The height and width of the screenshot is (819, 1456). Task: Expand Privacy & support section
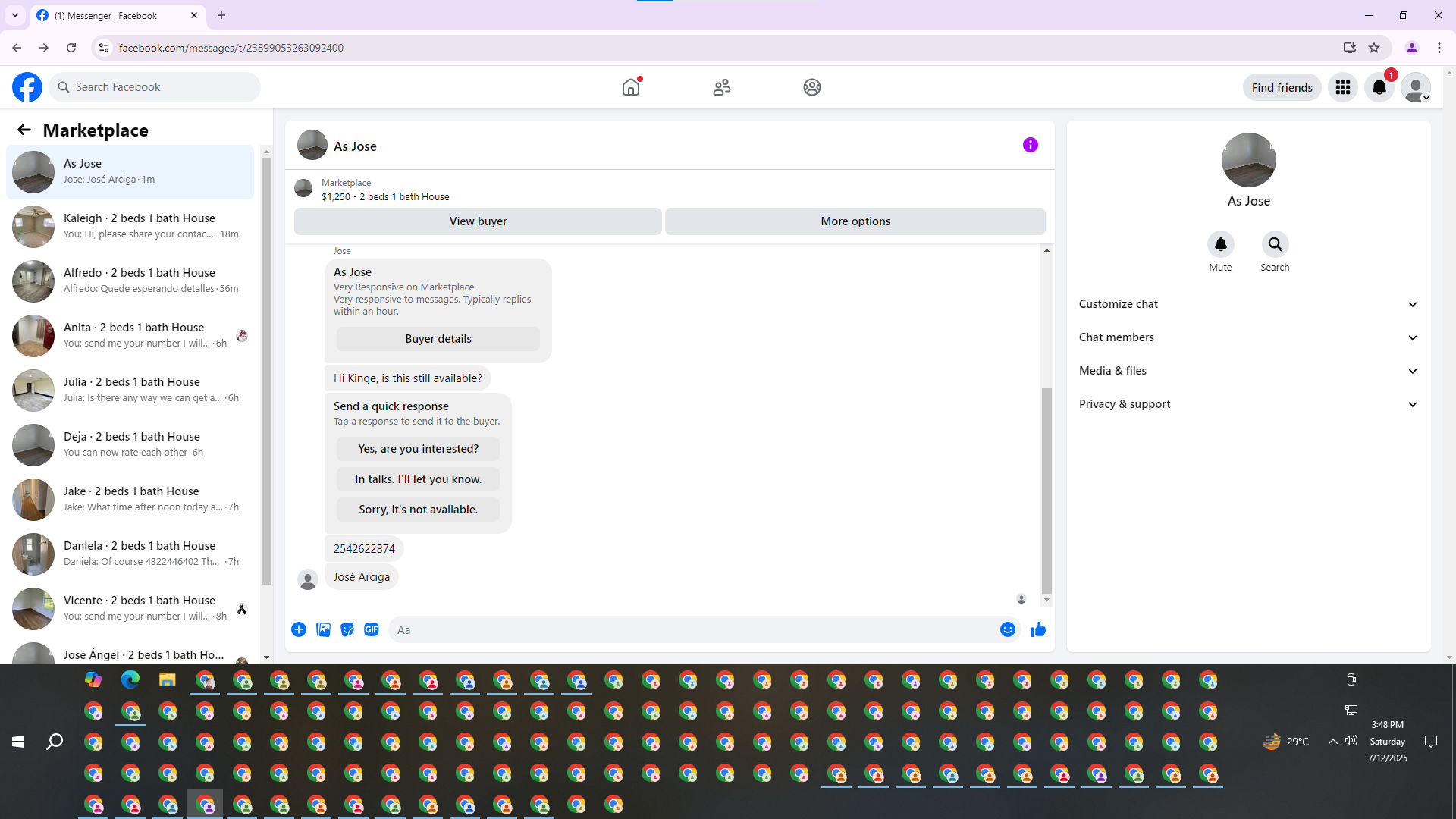(1248, 404)
